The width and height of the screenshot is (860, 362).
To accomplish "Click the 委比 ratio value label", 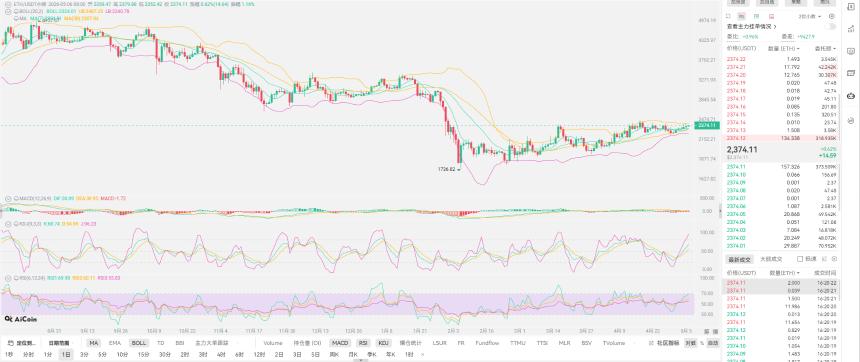I will (x=742, y=36).
